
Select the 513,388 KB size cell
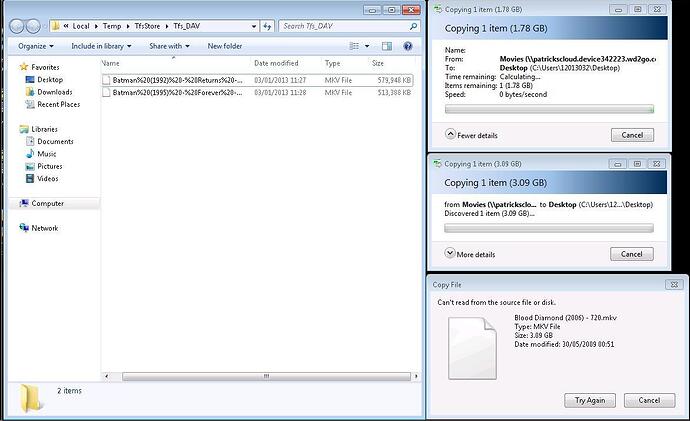pos(394,92)
